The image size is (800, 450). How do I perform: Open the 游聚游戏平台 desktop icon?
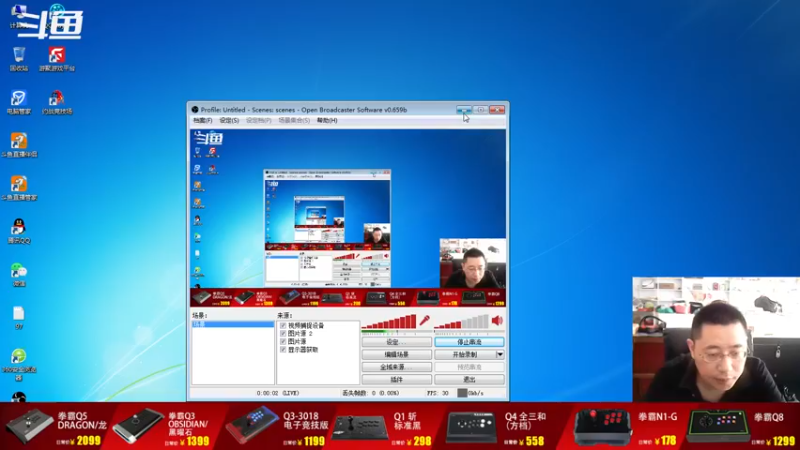tap(57, 59)
